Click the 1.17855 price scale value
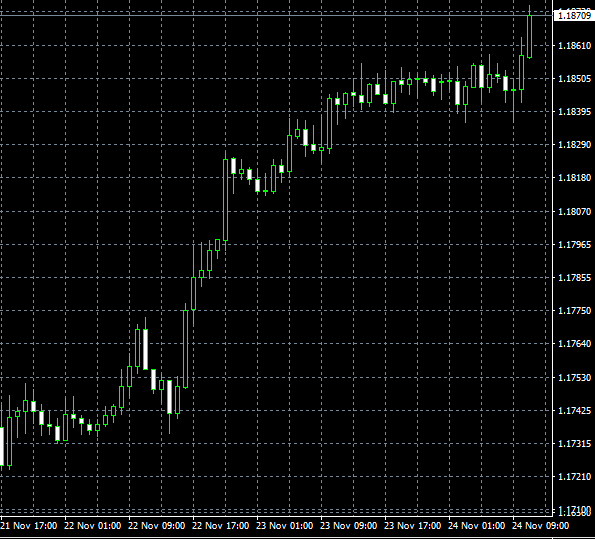The width and height of the screenshot is (595, 540). [x=575, y=278]
